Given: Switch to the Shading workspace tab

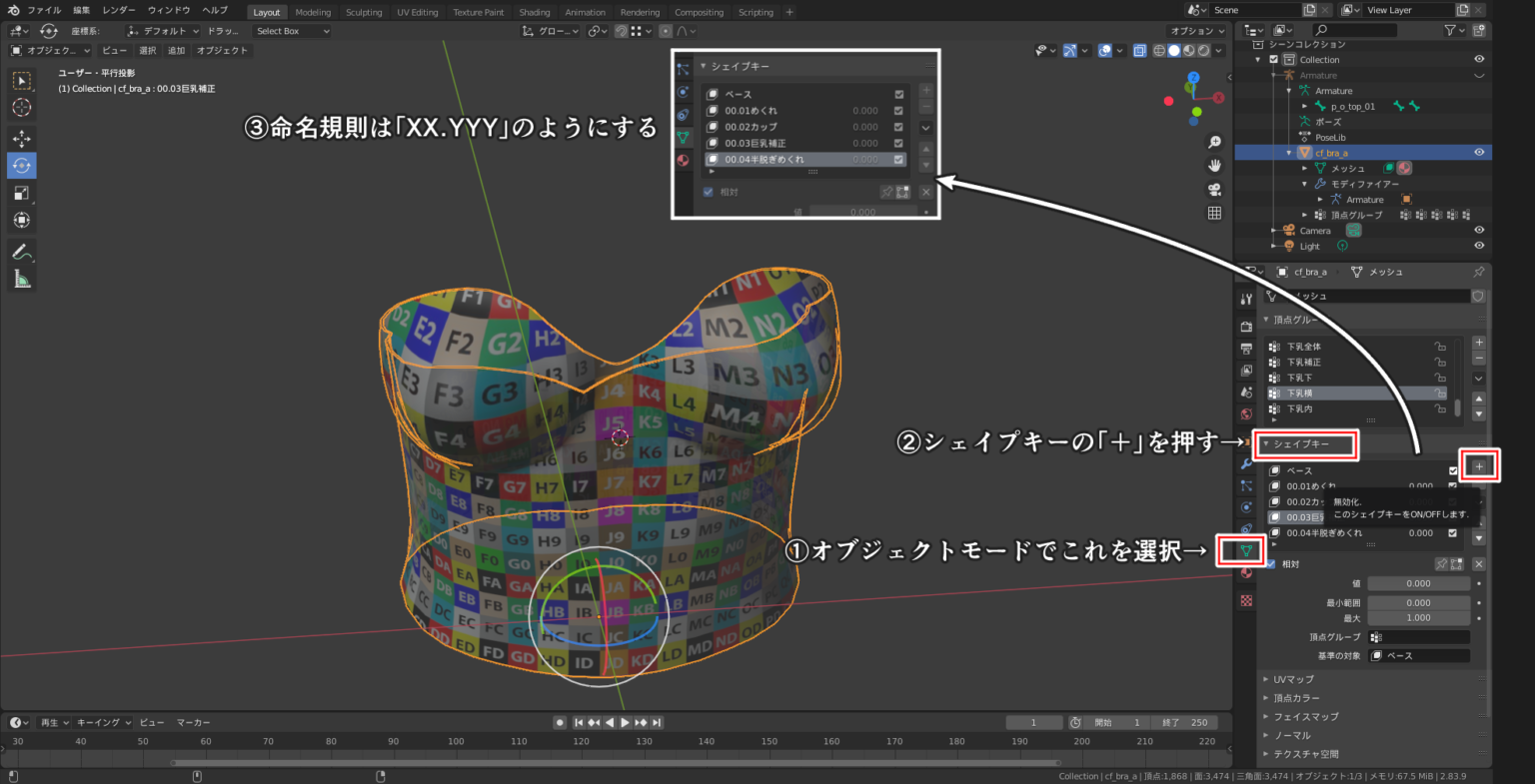Looking at the screenshot, I should coord(534,12).
